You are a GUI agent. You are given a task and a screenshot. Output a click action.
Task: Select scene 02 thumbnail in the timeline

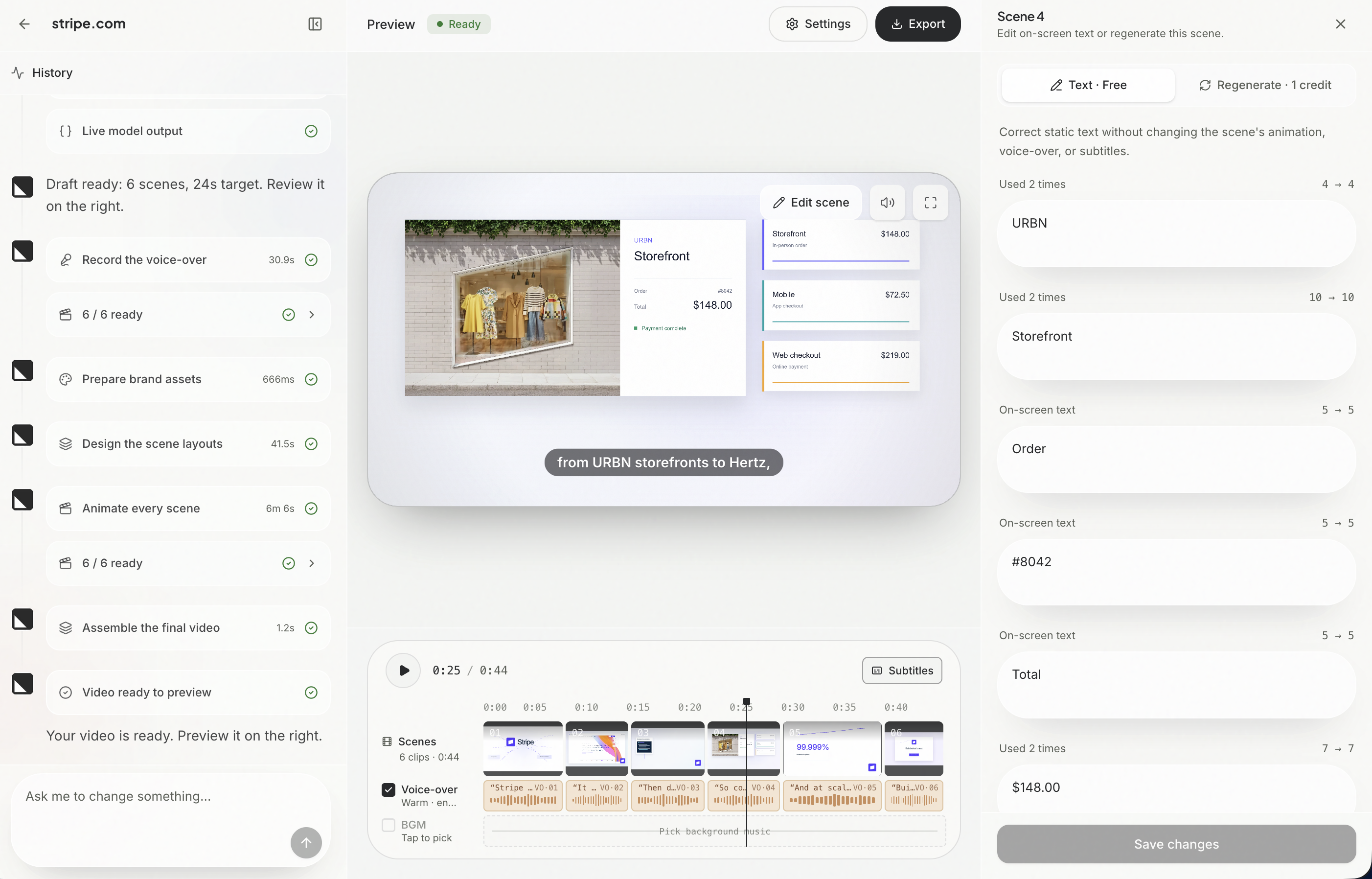pyautogui.click(x=597, y=748)
